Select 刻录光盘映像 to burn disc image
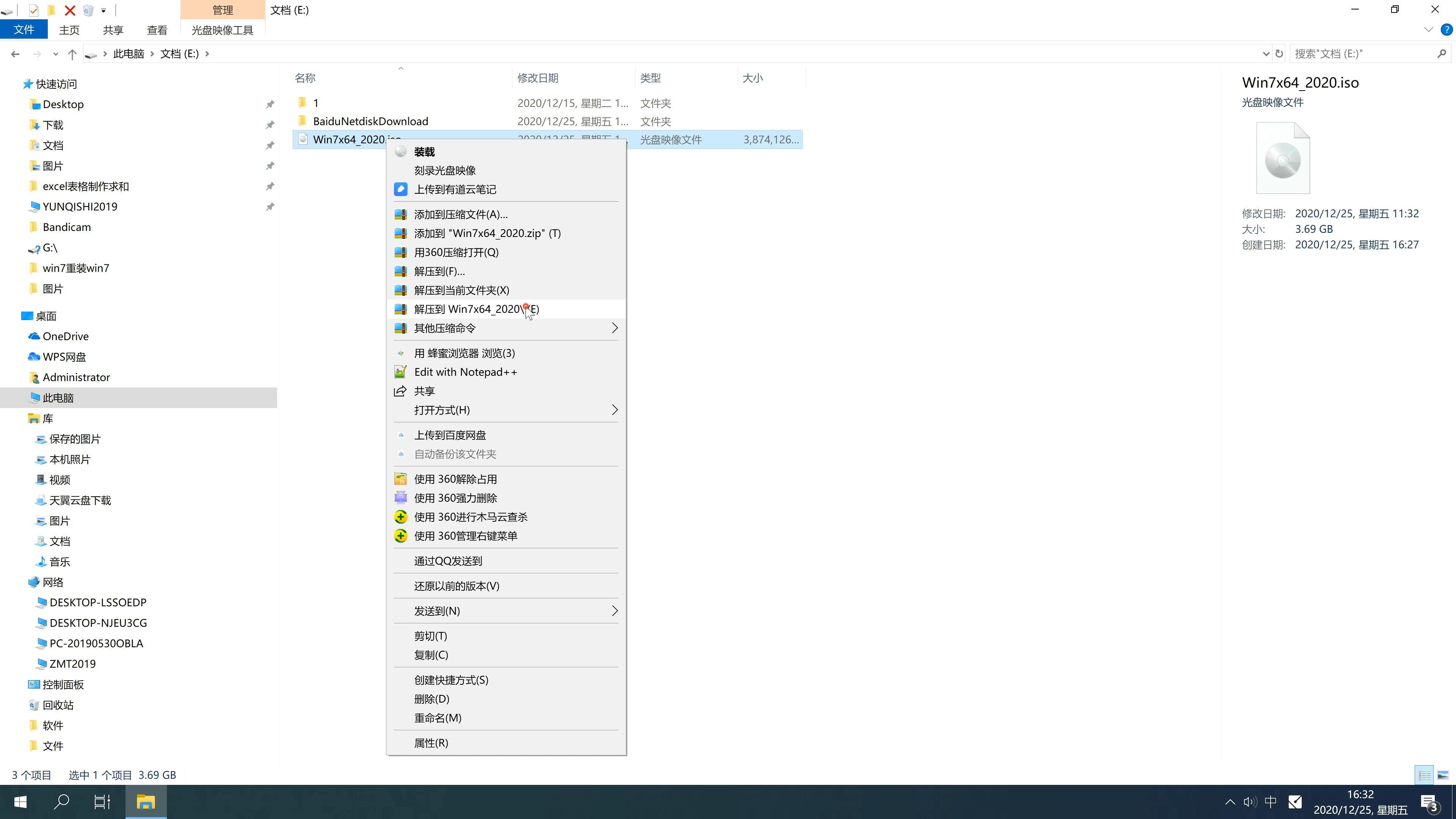Screen dimensions: 1456x819 [446, 170]
